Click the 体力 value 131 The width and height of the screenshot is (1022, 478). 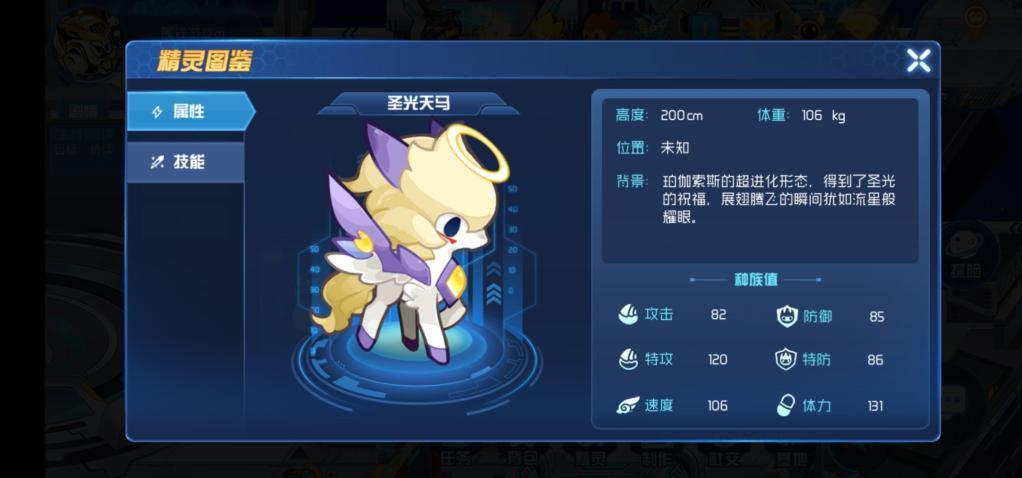875,406
